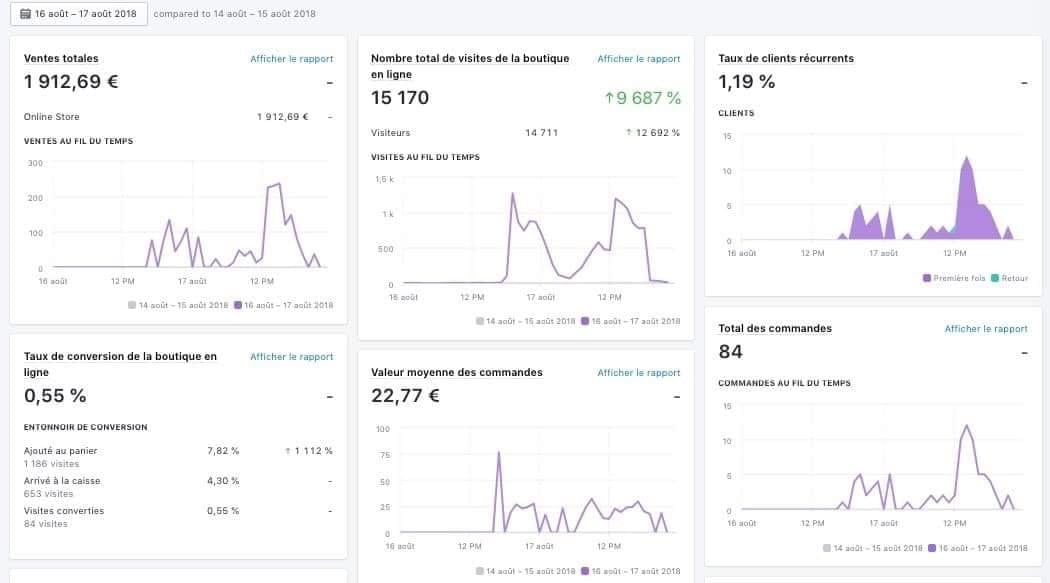
Task: Click up arrow beside 1 112 % in funnel
Action: (x=288, y=451)
